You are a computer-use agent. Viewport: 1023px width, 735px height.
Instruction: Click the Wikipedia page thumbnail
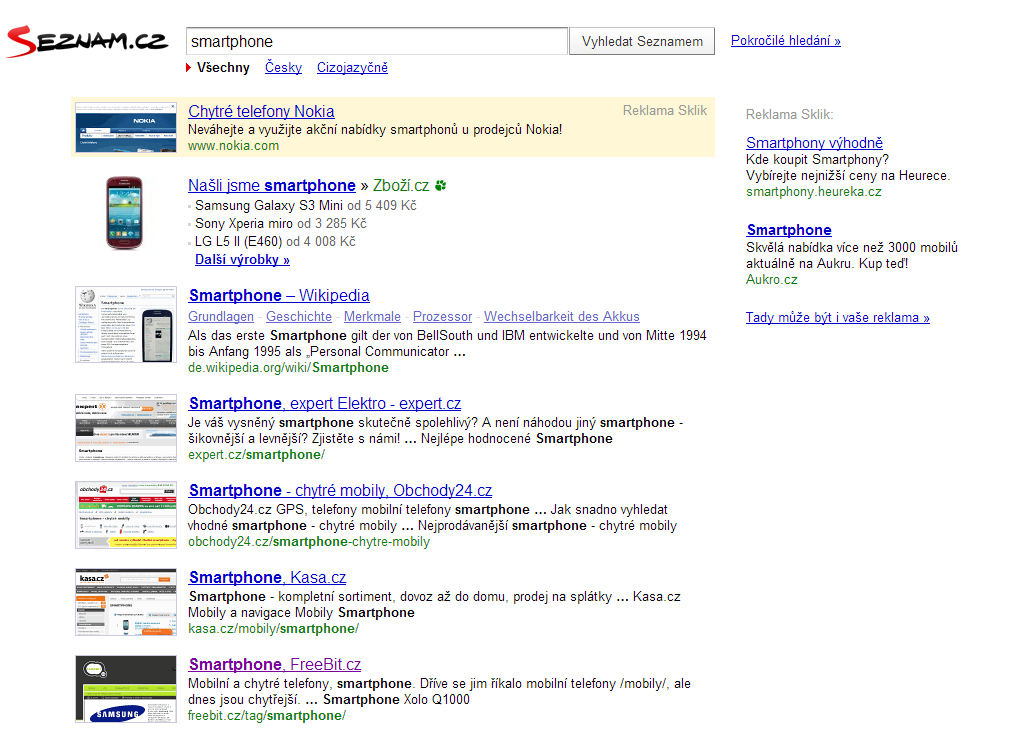point(126,324)
